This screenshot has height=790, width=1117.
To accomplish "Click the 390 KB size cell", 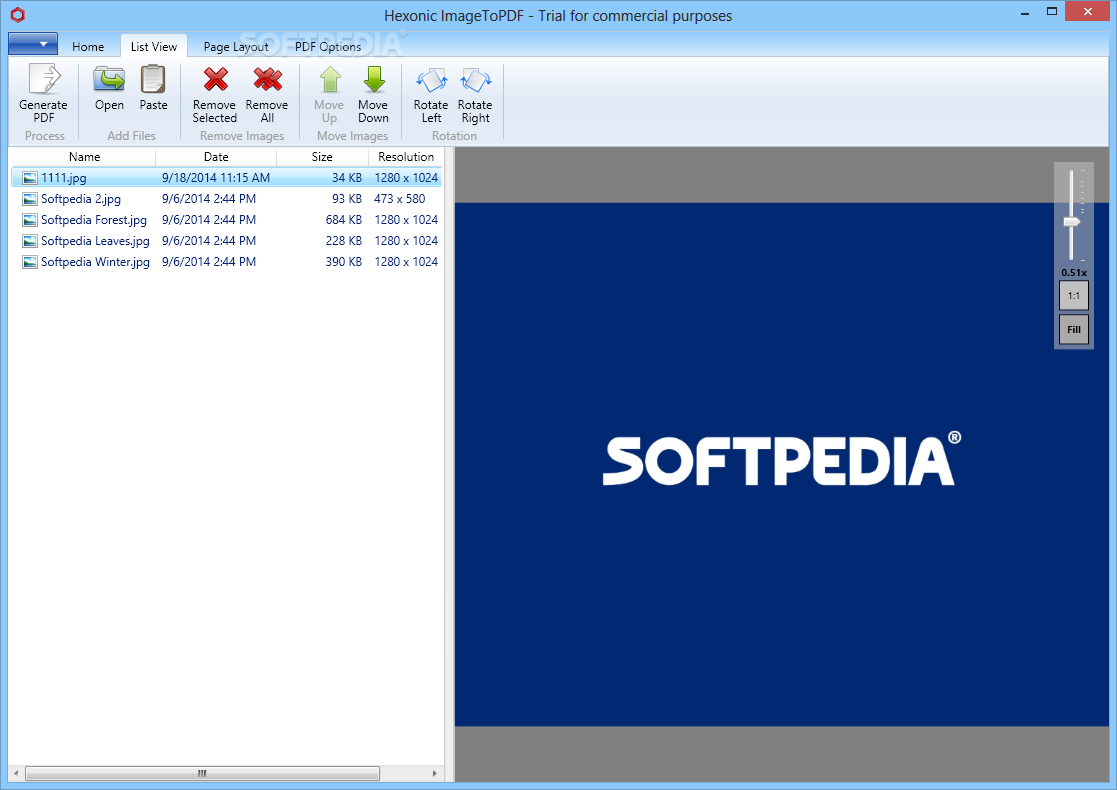I will [x=343, y=262].
